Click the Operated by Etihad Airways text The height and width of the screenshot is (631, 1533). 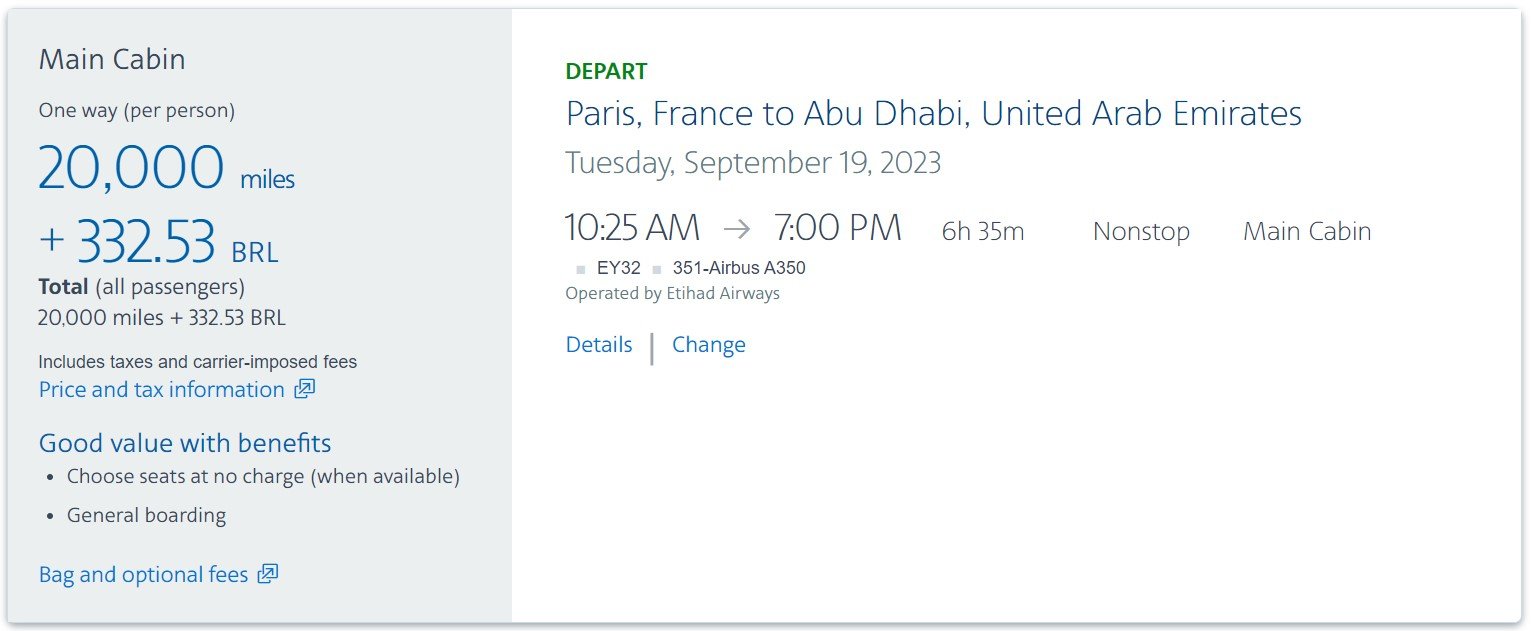click(672, 293)
